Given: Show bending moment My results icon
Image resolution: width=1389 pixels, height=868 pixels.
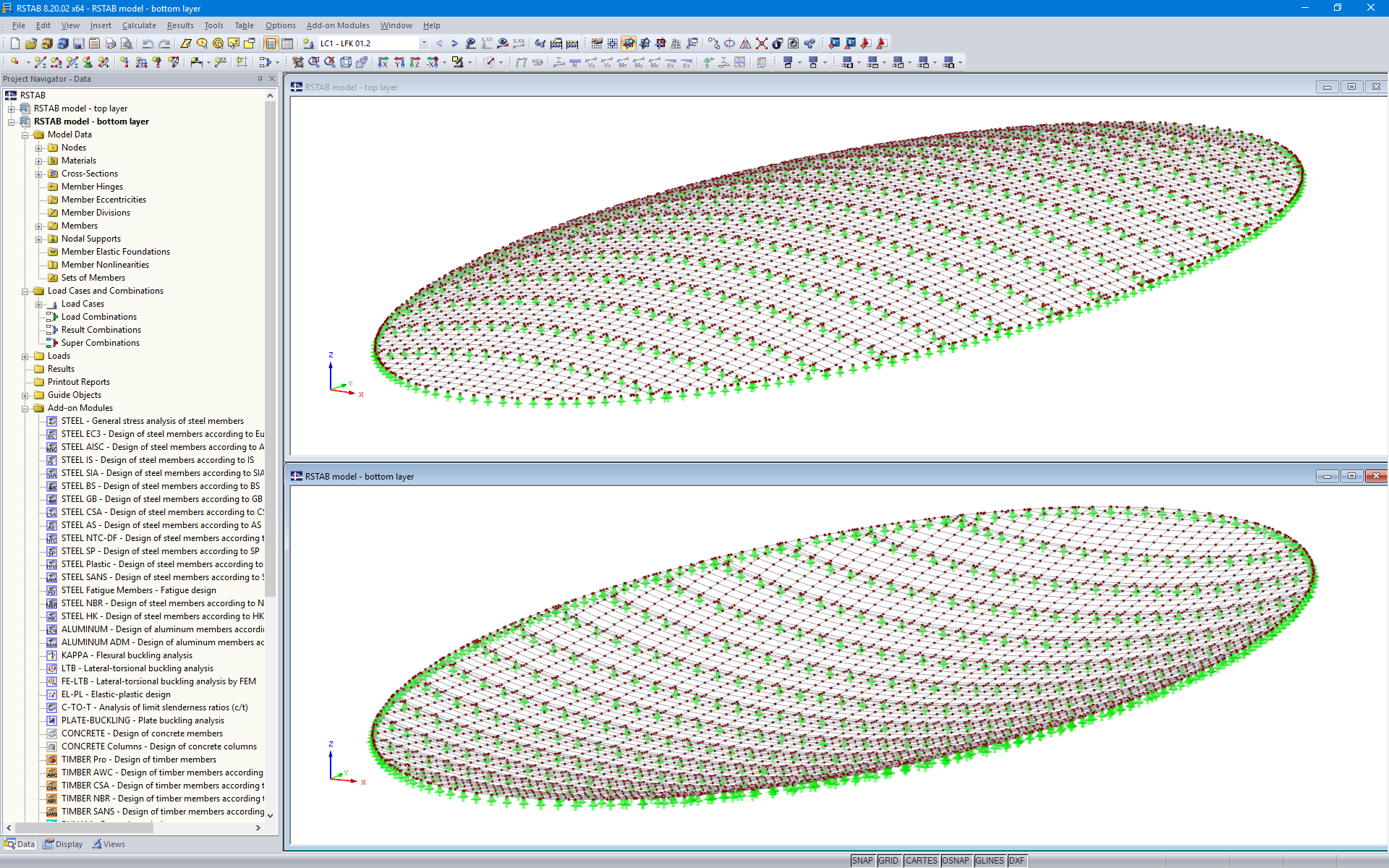Looking at the screenshot, I should pyautogui.click(x=639, y=62).
